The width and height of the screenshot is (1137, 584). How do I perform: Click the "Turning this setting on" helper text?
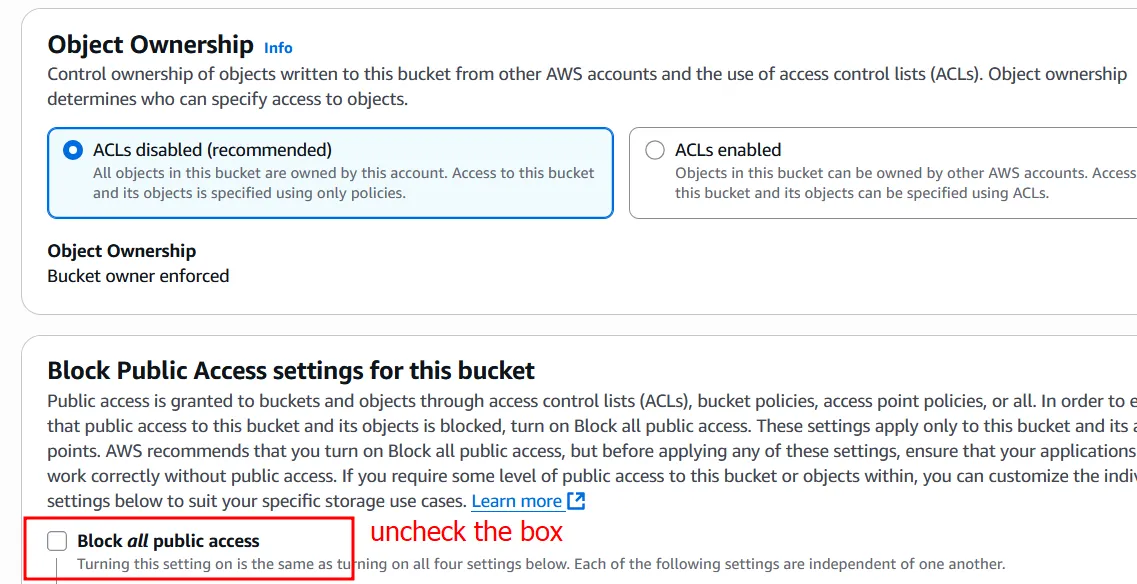pyautogui.click(x=540, y=564)
